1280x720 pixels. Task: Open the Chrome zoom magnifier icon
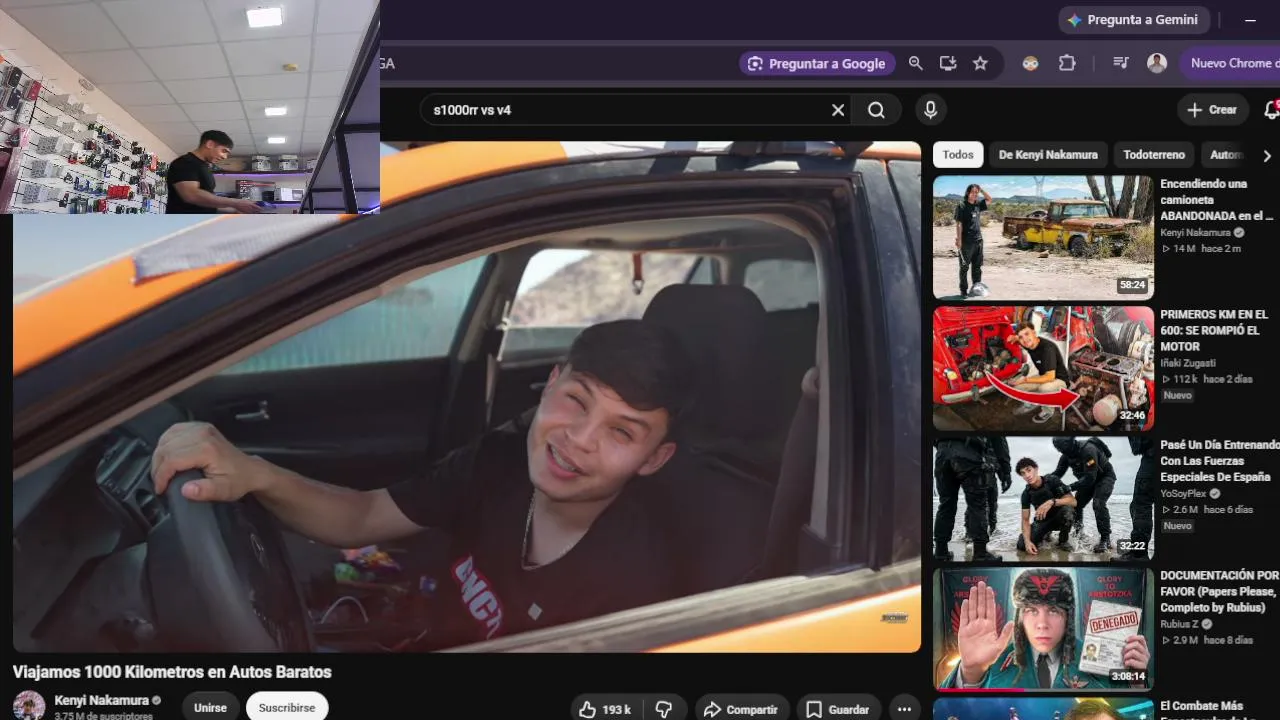click(915, 63)
